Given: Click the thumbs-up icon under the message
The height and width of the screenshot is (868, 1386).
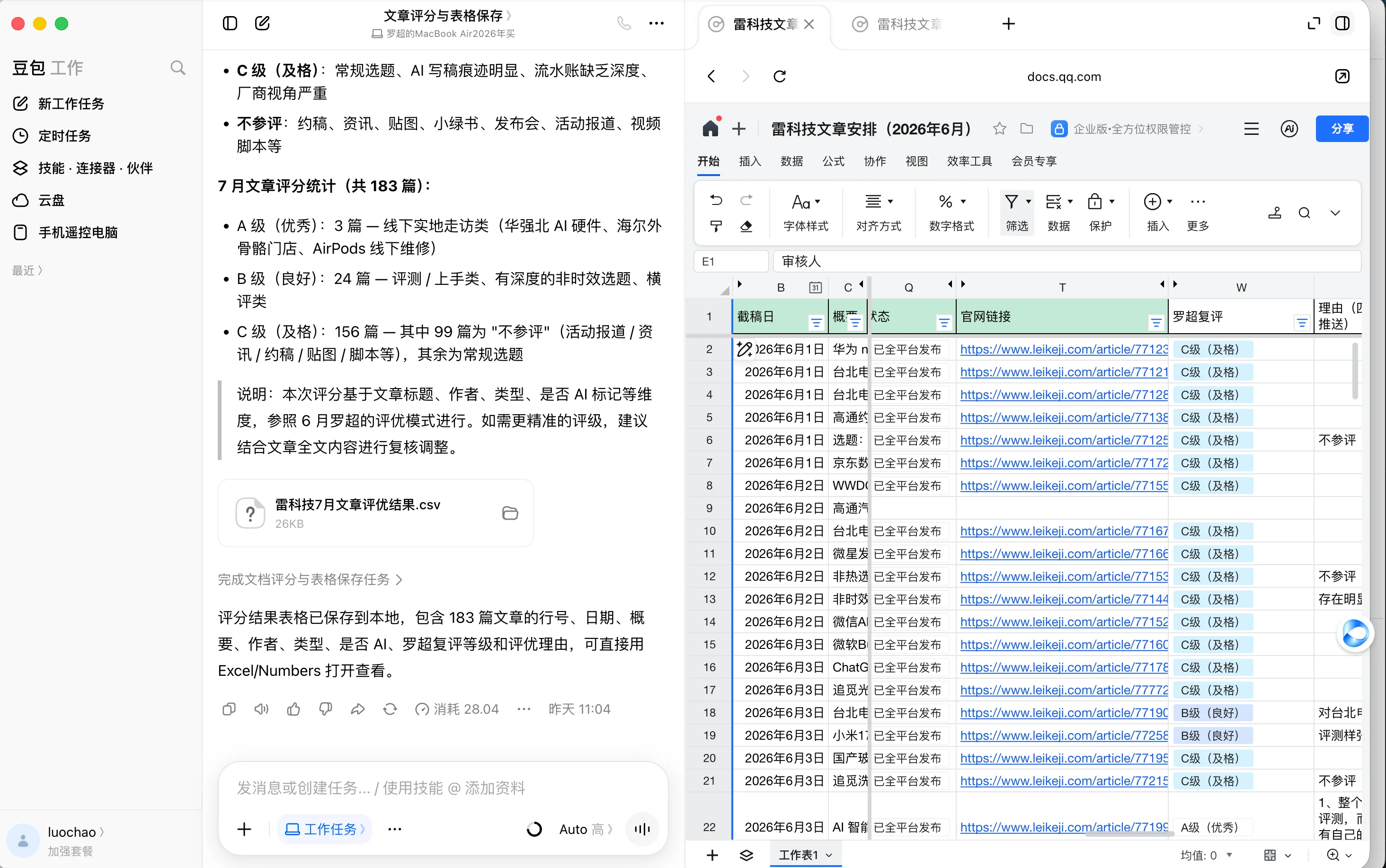Looking at the screenshot, I should [293, 709].
